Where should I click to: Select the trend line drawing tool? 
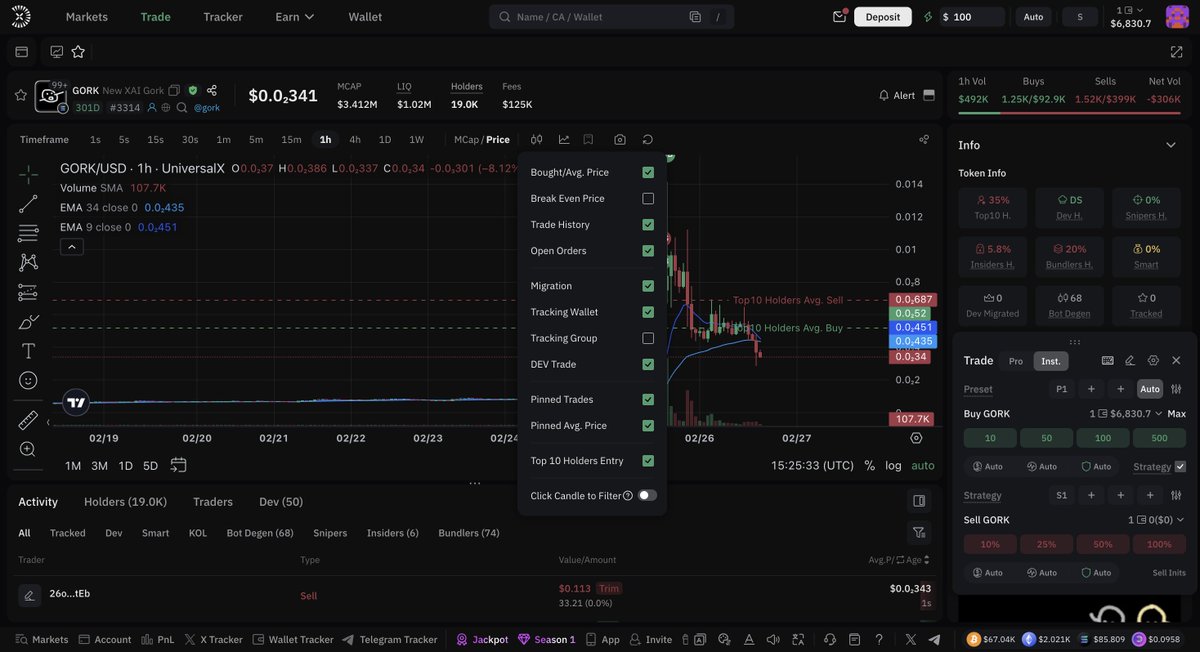(28, 204)
